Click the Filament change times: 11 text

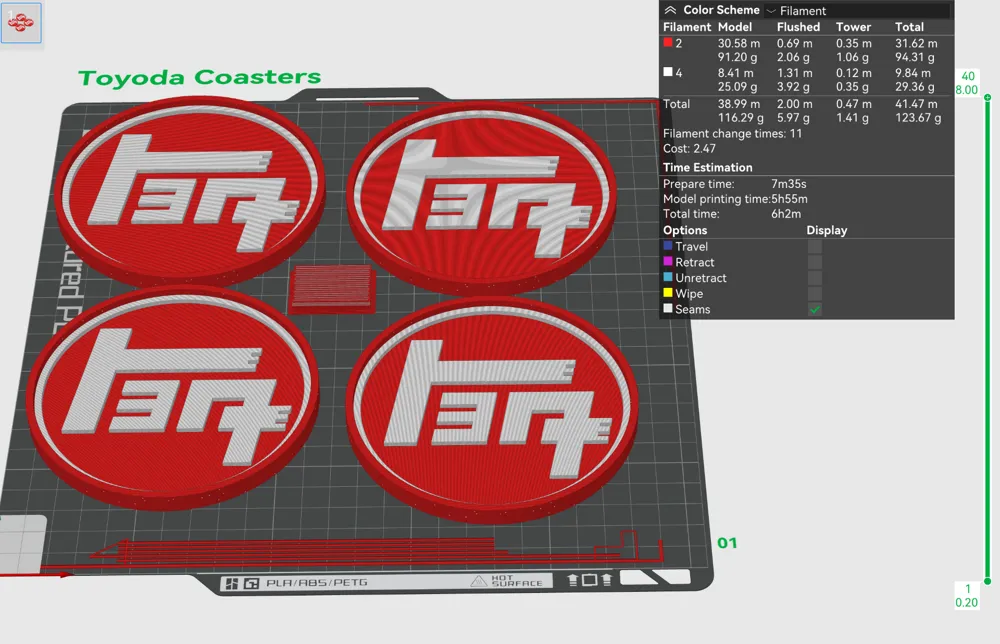point(732,134)
